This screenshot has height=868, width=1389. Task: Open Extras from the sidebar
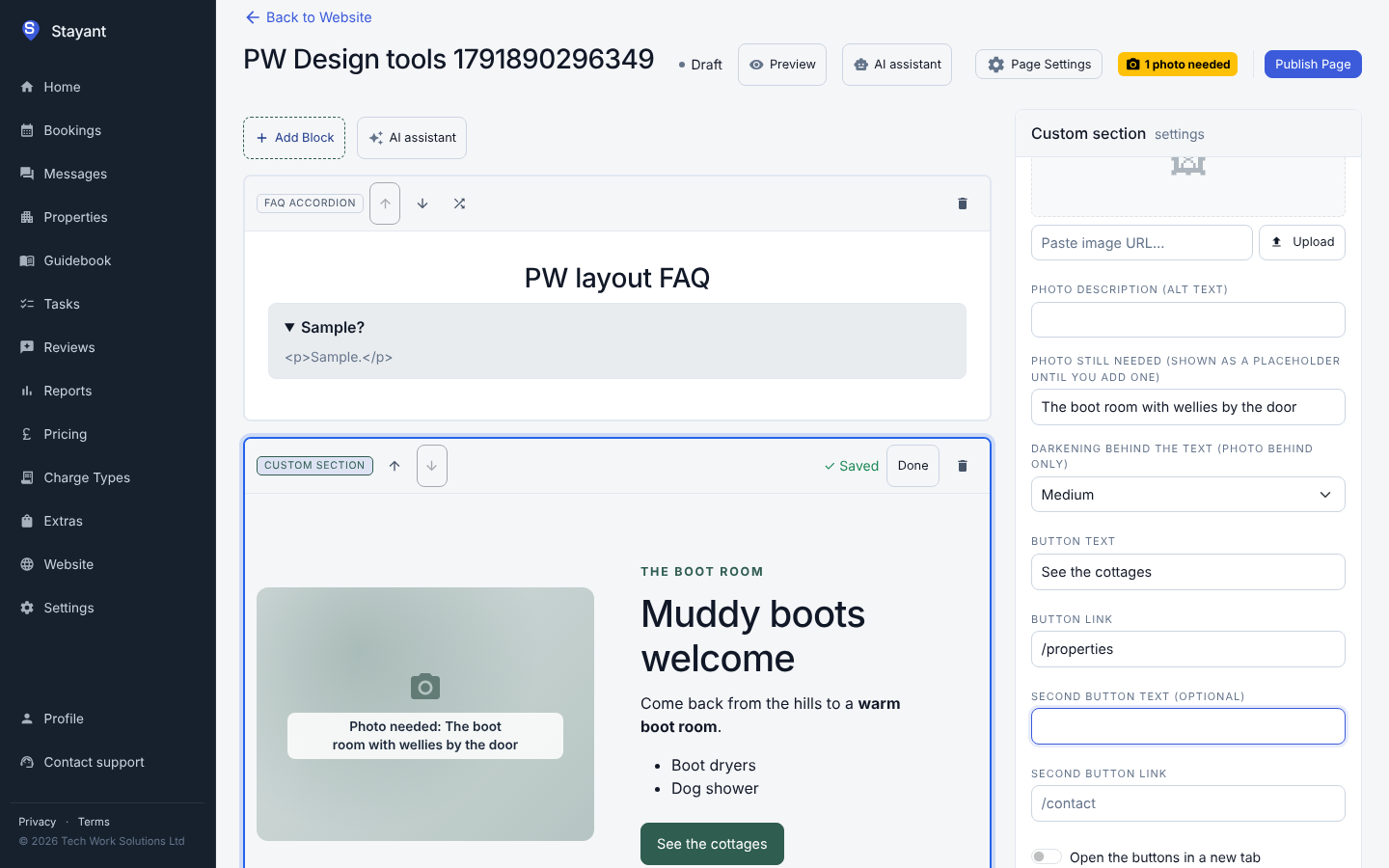click(x=108, y=521)
